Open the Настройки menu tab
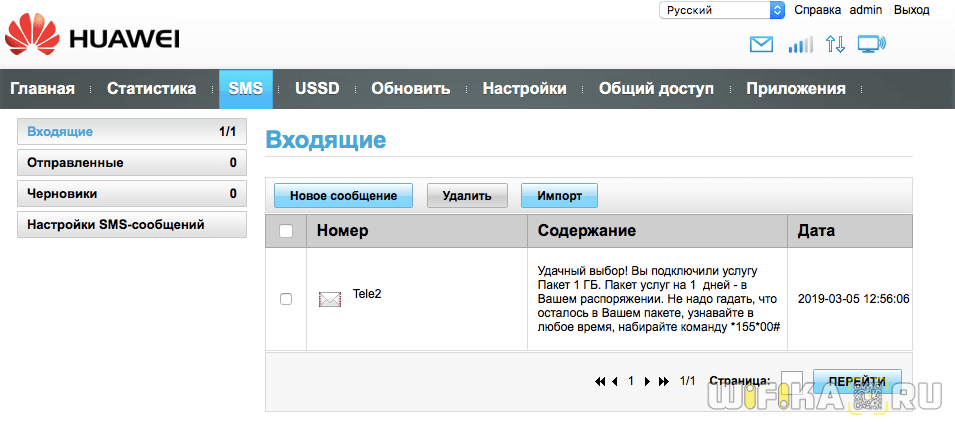955x426 pixels. point(524,88)
